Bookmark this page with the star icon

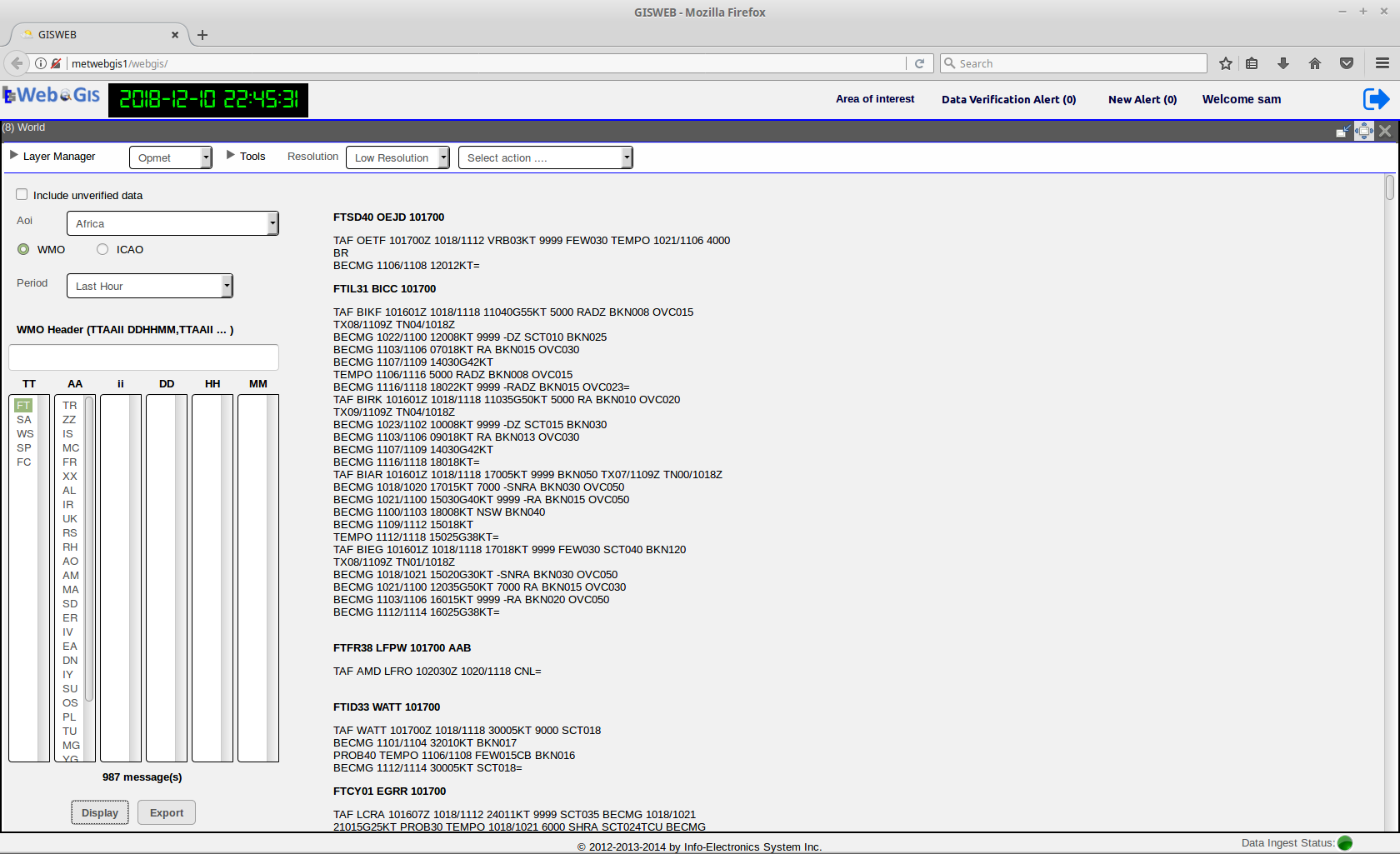pos(1226,63)
